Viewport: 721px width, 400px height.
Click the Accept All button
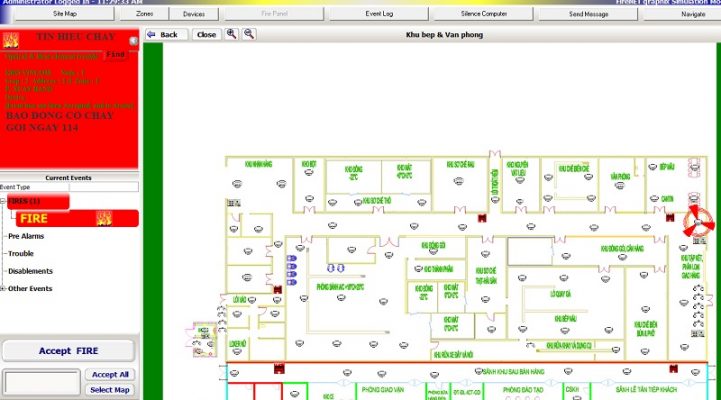click(110, 374)
